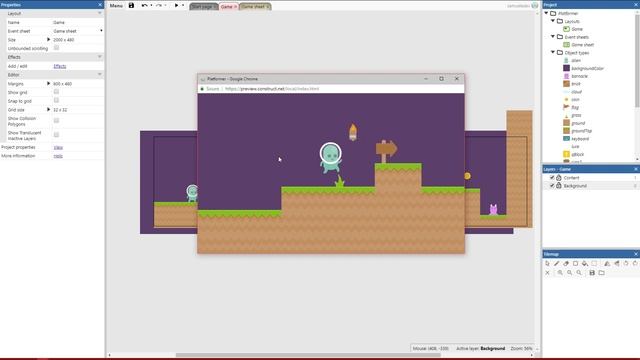640x360 pixels.
Task: Select the brick object type
Action: coord(576,84)
